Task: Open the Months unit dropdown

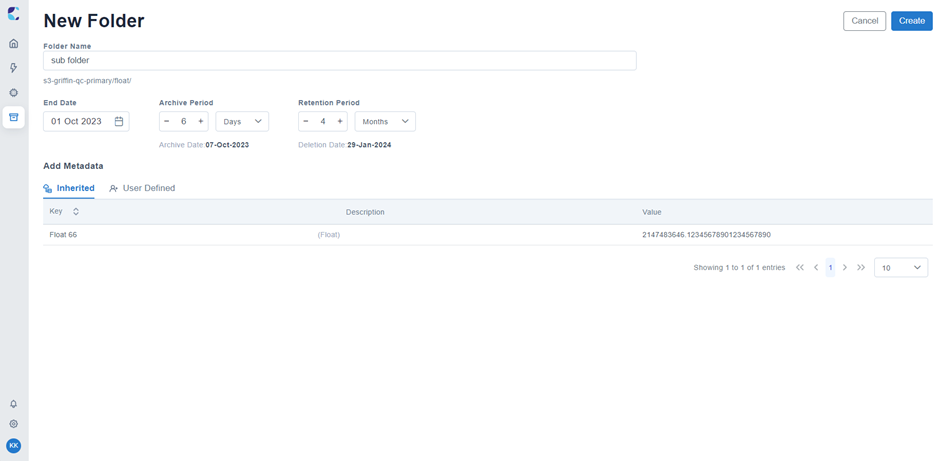Action: coord(385,121)
